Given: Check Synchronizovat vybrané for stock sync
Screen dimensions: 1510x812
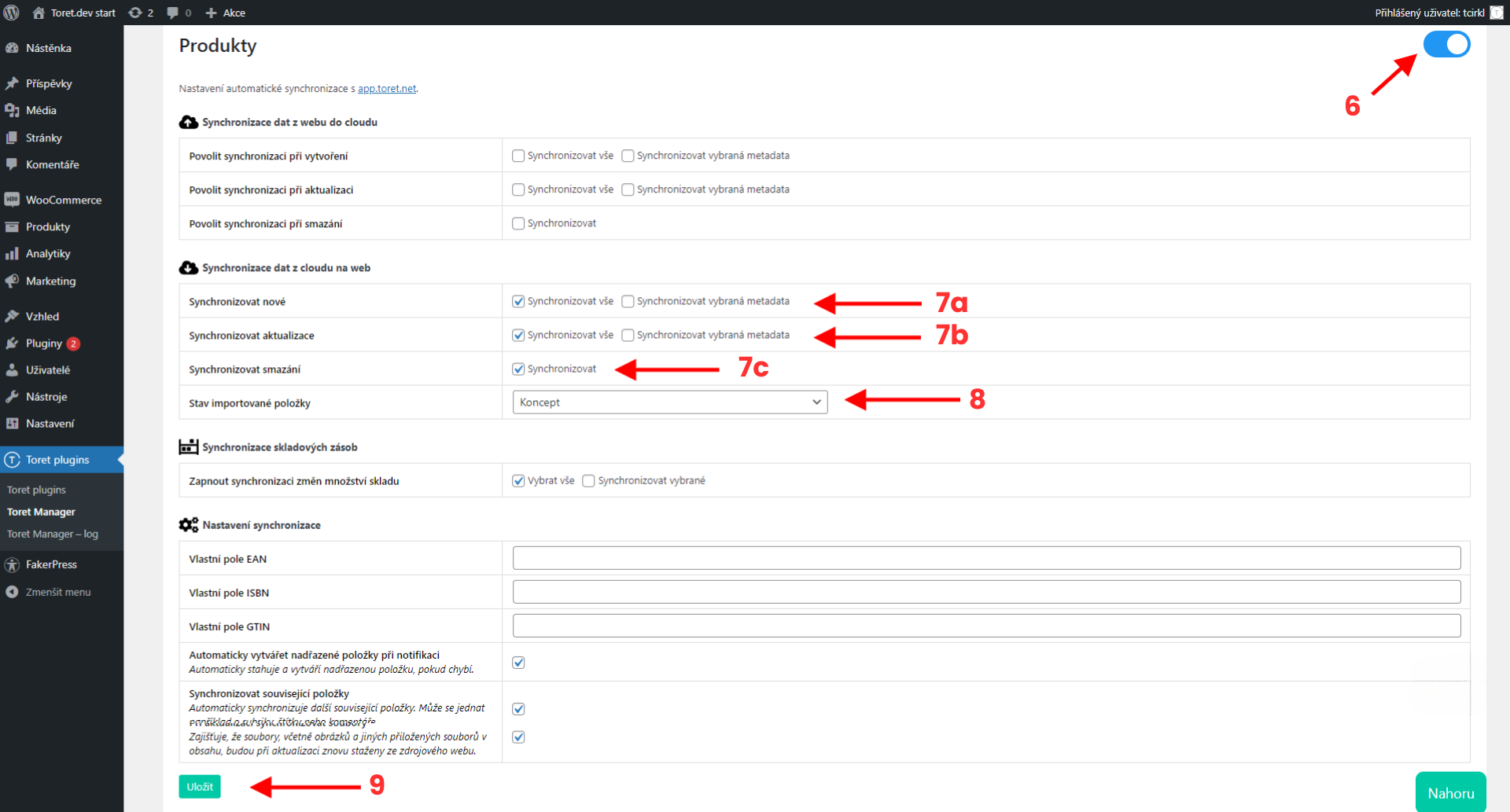Looking at the screenshot, I should point(588,480).
